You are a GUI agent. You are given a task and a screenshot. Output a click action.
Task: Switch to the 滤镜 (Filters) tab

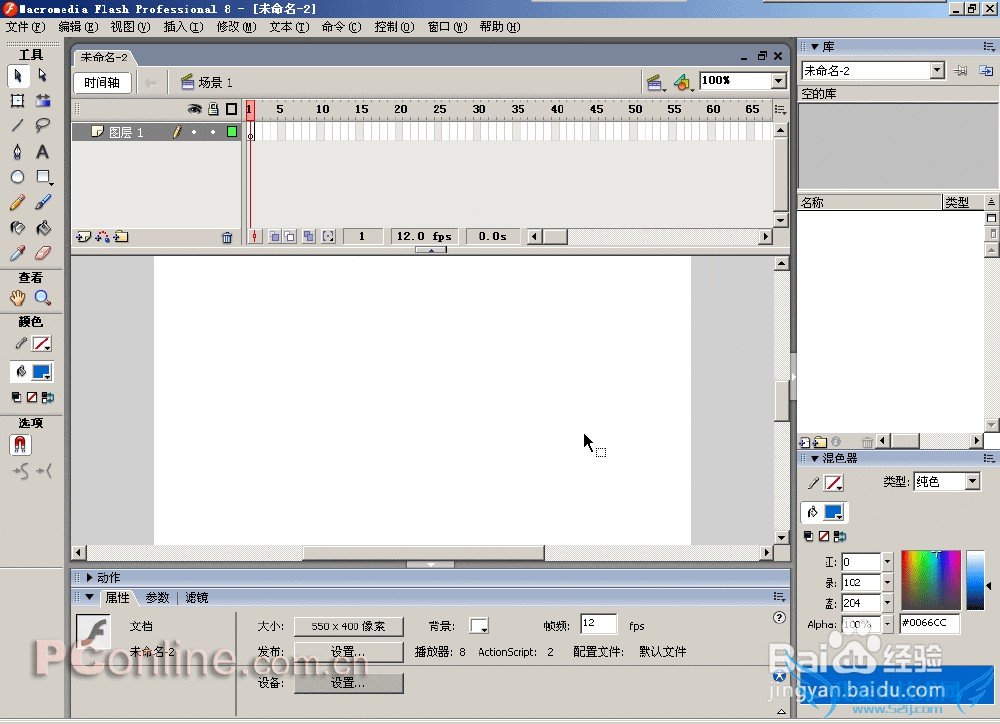(196, 598)
